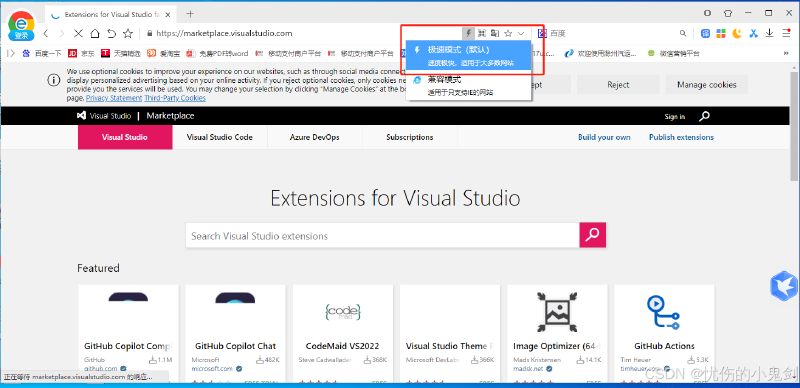
Task: Open the 免费PDF转word bookmark
Action: 217,53
